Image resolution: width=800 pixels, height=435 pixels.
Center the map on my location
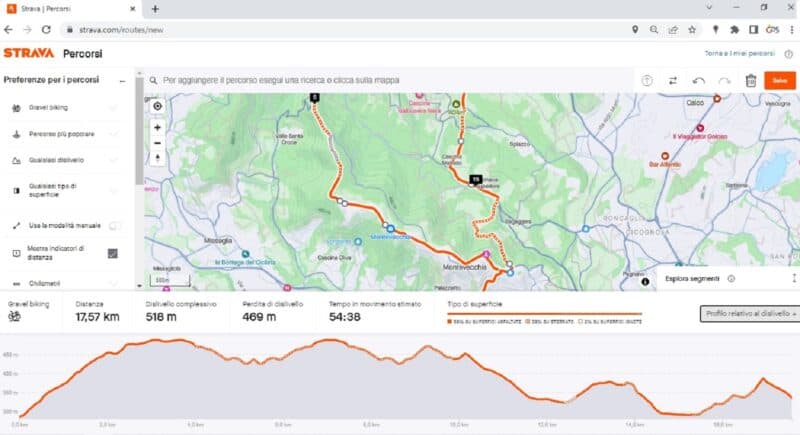(158, 106)
